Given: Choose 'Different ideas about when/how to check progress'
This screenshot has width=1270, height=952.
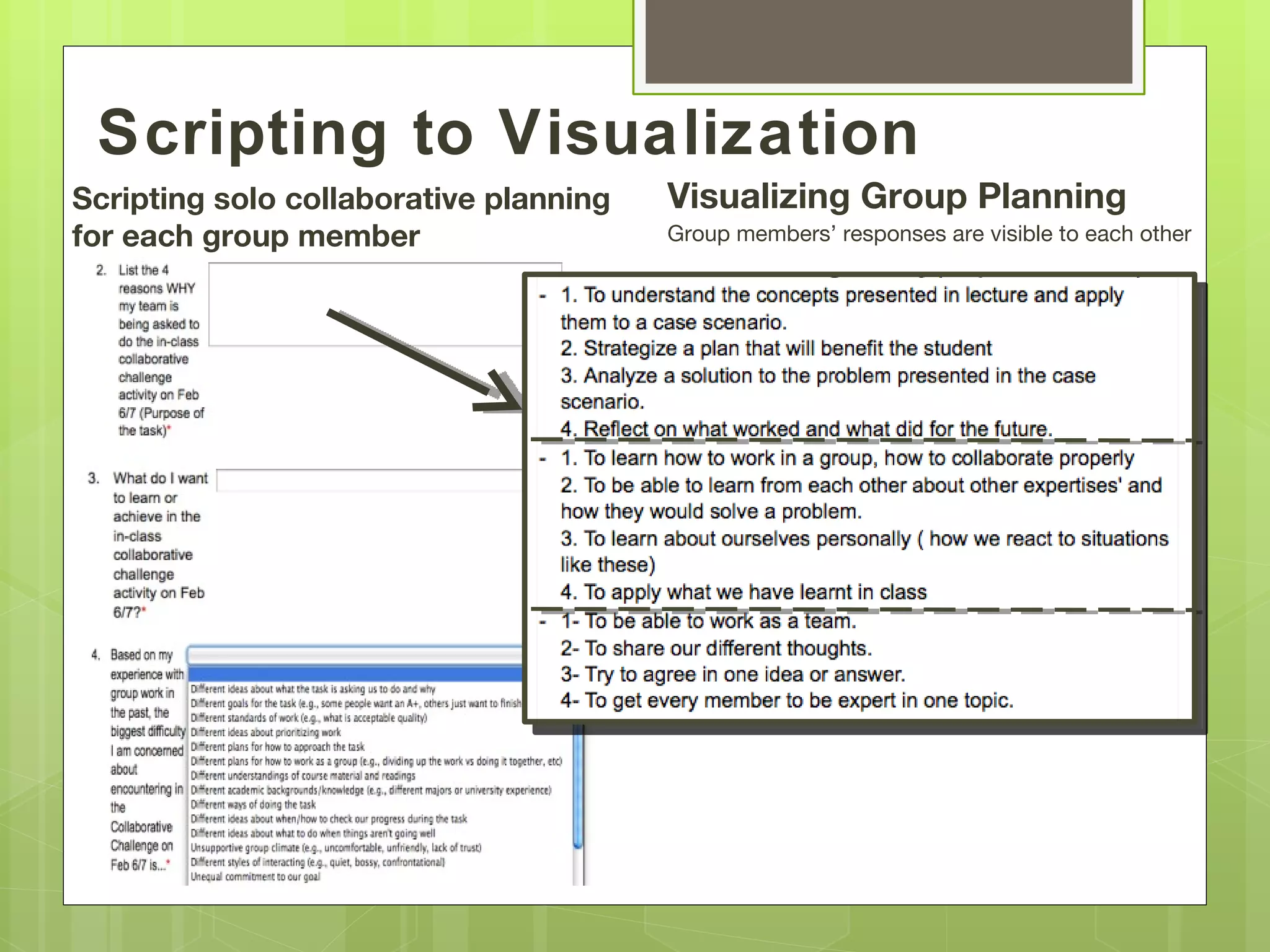Looking at the screenshot, I should tap(329, 819).
